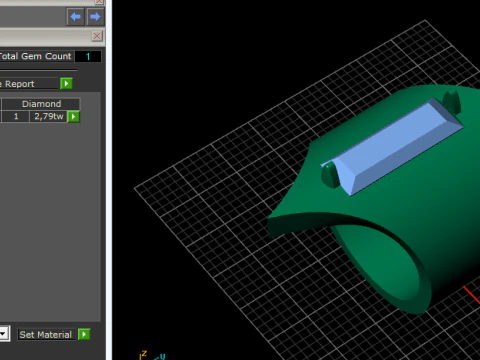Click the Total Gem Count value field
480x360 pixels.
tap(88, 56)
